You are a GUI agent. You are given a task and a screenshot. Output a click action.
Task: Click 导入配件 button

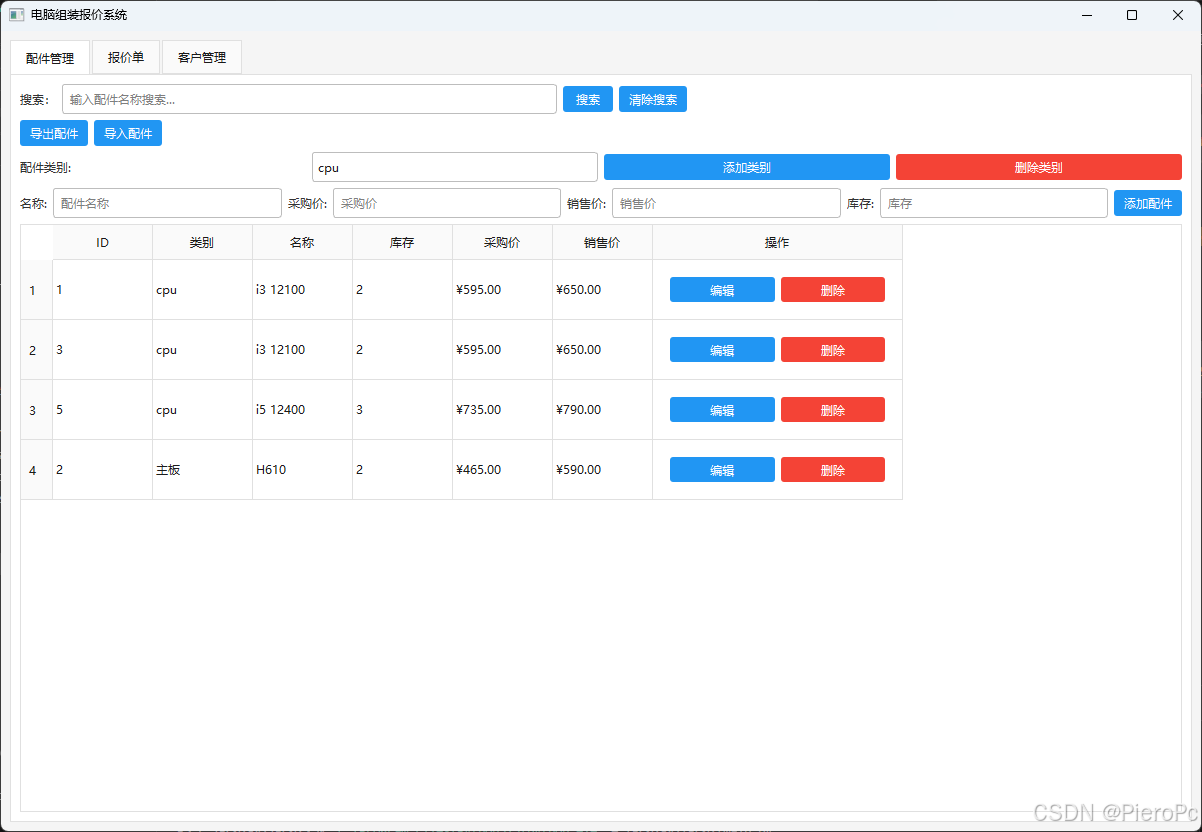pos(128,133)
